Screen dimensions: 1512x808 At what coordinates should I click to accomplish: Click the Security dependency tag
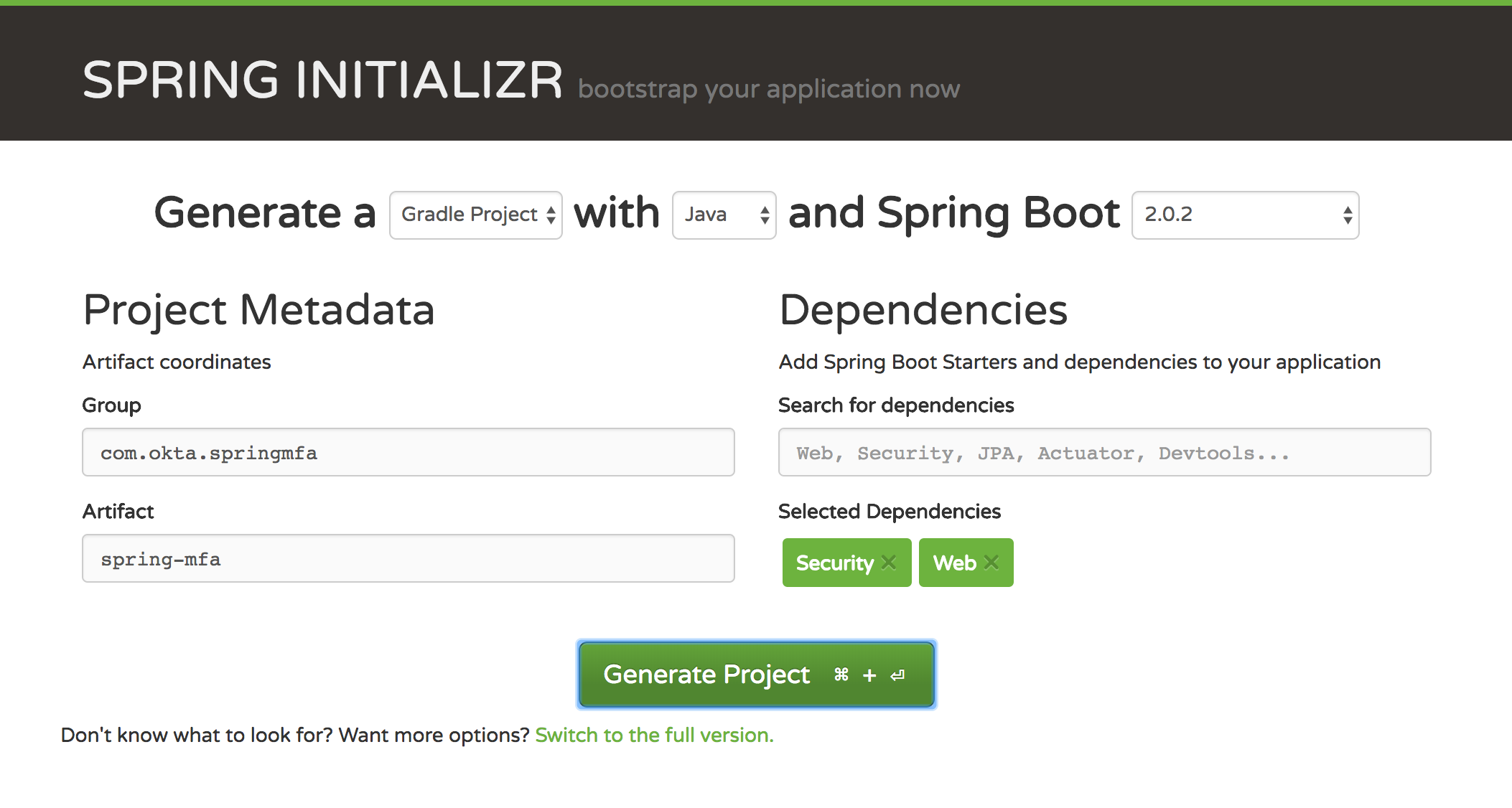[x=834, y=563]
